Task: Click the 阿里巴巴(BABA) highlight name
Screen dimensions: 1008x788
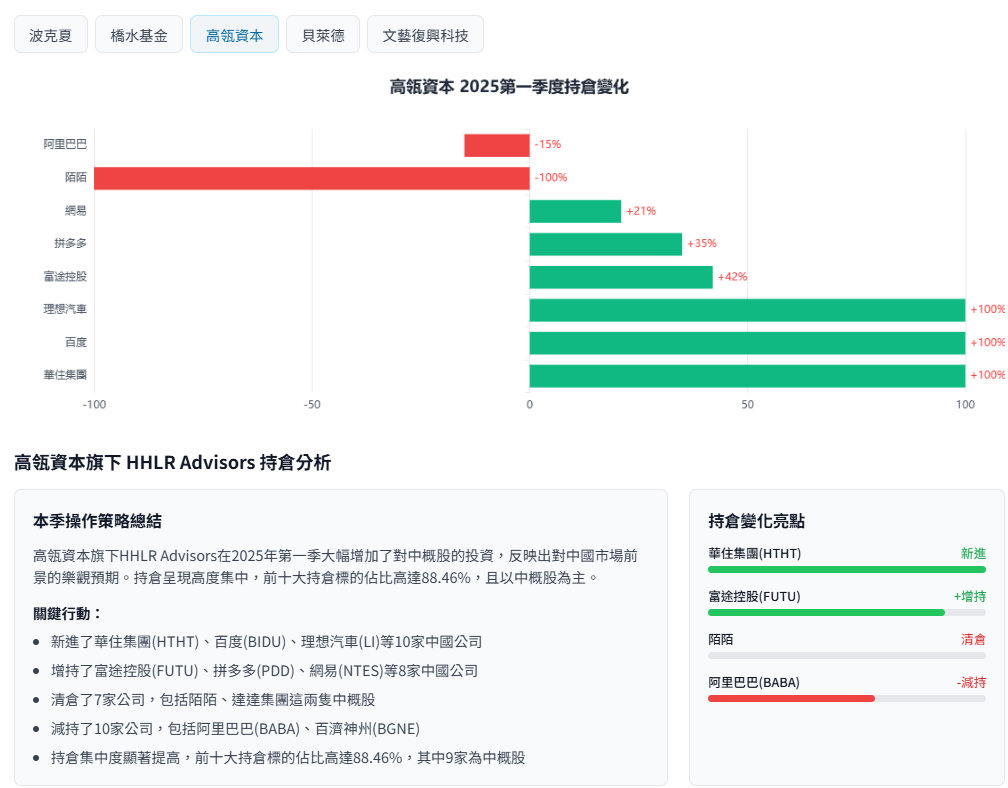Action: click(754, 683)
